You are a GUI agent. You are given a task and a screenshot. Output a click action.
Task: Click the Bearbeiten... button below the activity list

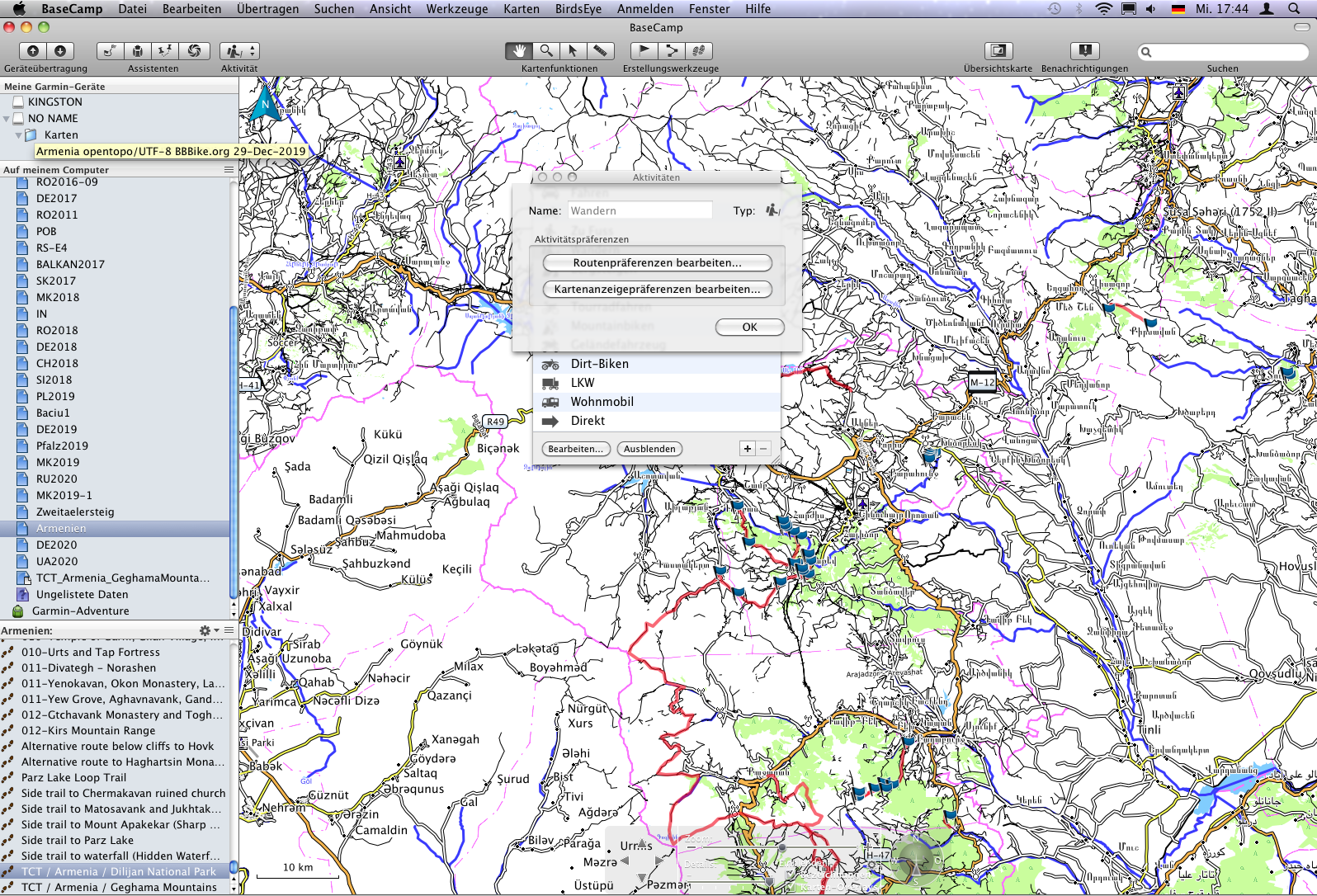575,449
